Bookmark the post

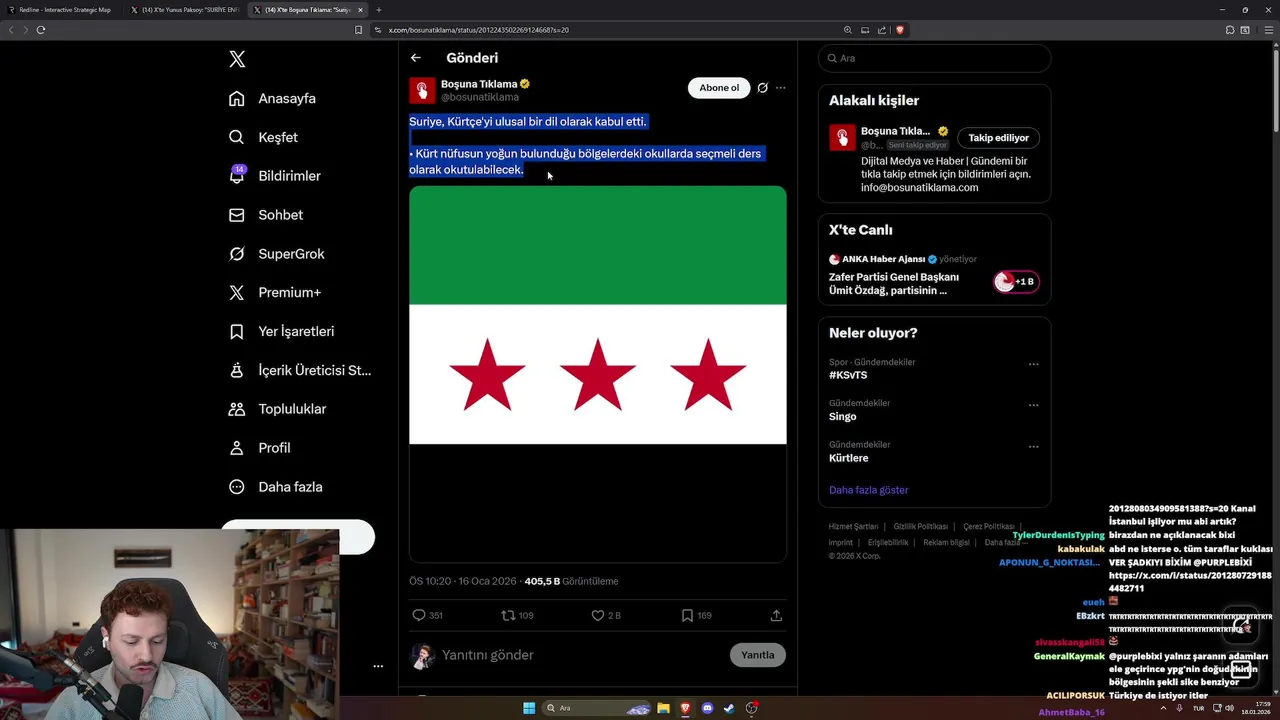(x=687, y=615)
